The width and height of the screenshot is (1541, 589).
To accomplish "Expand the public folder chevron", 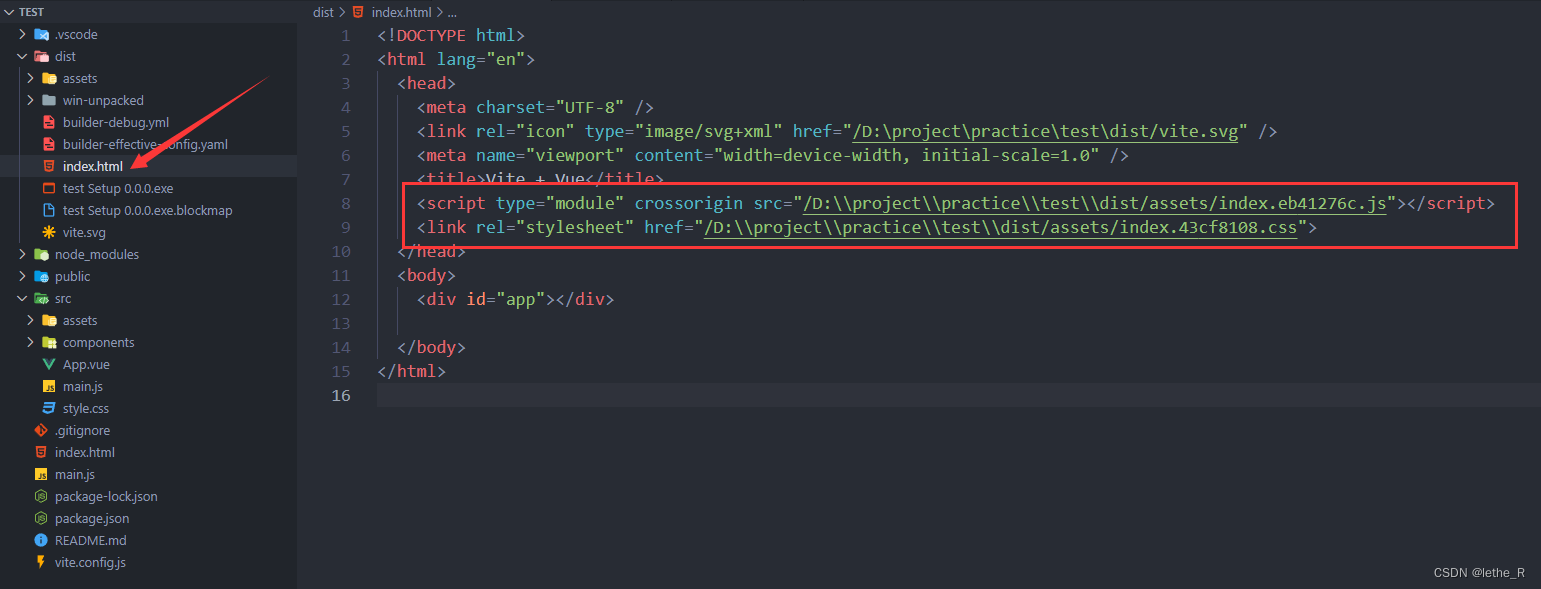I will point(22,276).
